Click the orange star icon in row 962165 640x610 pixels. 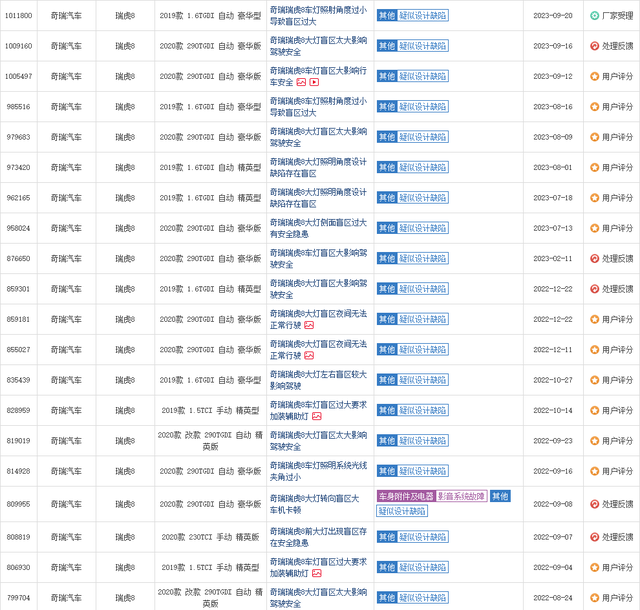click(x=595, y=198)
